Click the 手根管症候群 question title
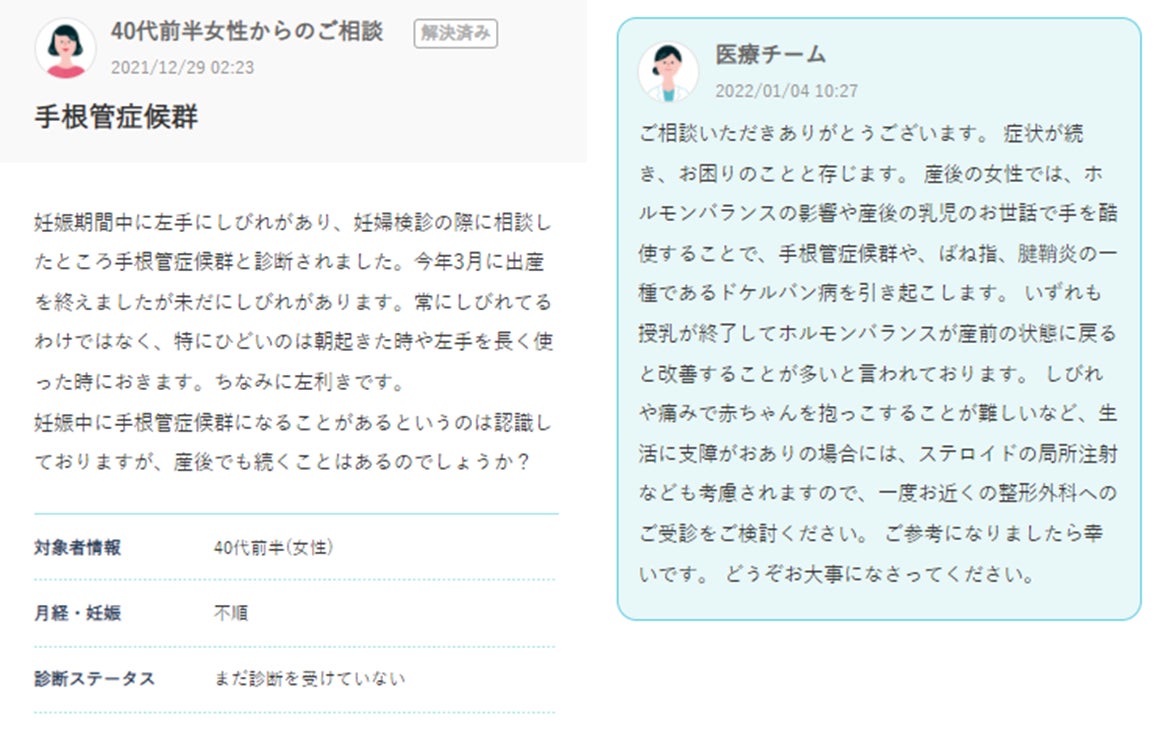The height and width of the screenshot is (729, 1159). pos(116,117)
